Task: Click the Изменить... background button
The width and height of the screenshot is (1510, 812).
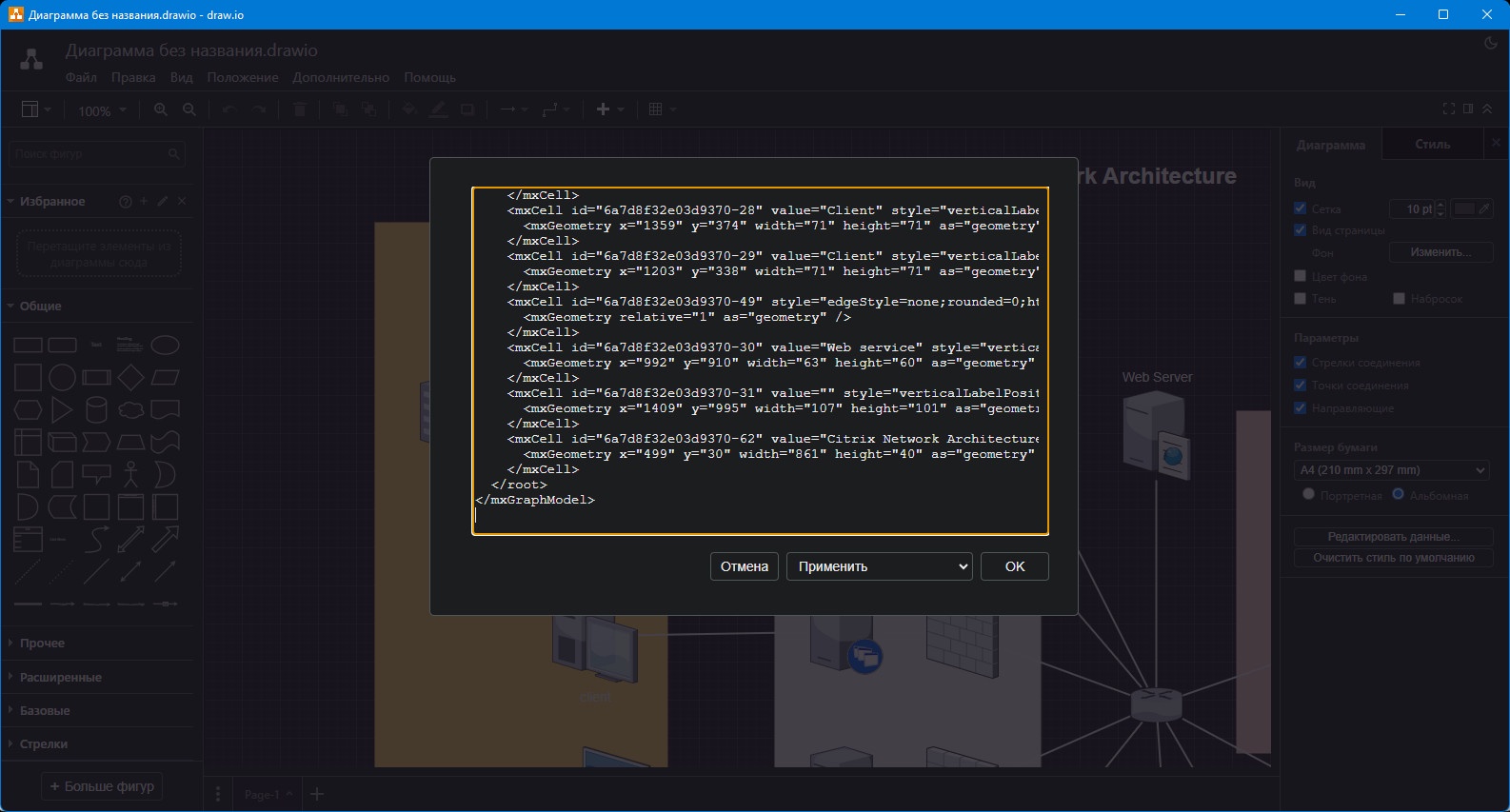Action: (1440, 252)
